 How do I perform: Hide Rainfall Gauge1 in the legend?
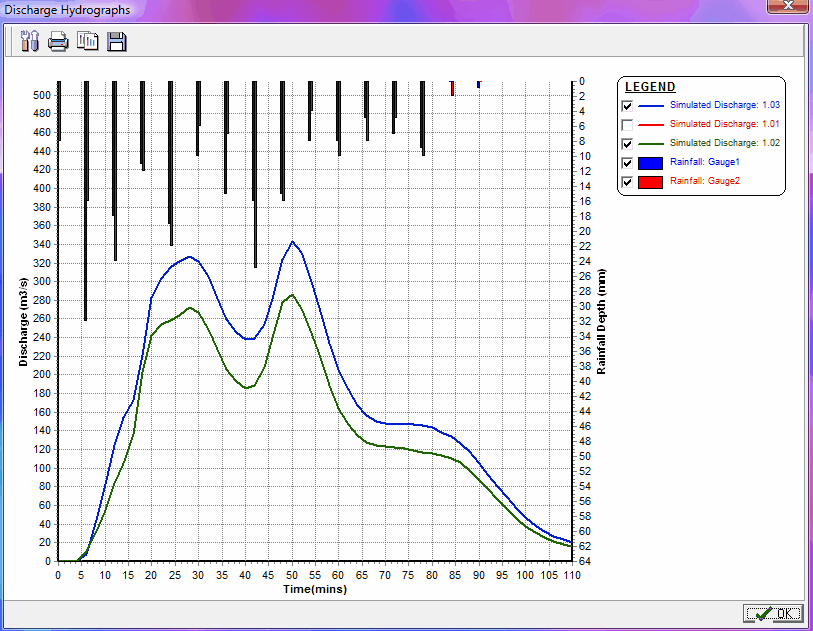(628, 162)
